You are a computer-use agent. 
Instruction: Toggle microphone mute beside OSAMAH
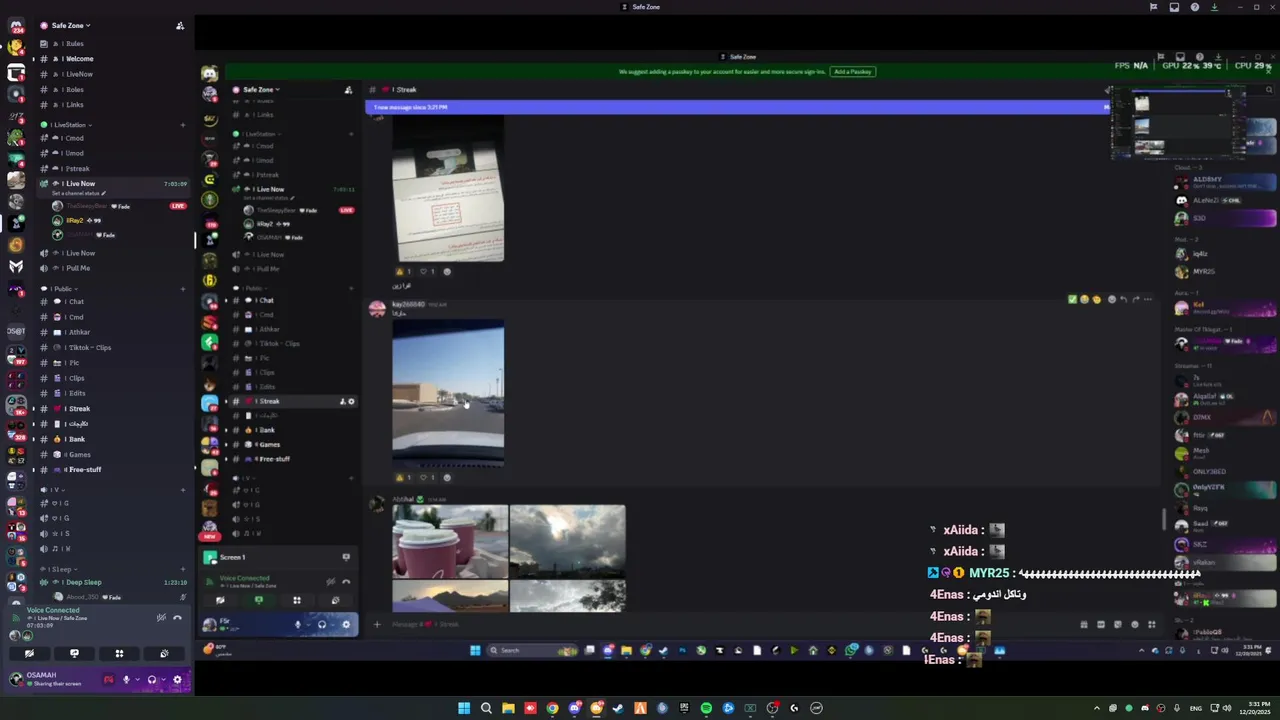pos(126,680)
